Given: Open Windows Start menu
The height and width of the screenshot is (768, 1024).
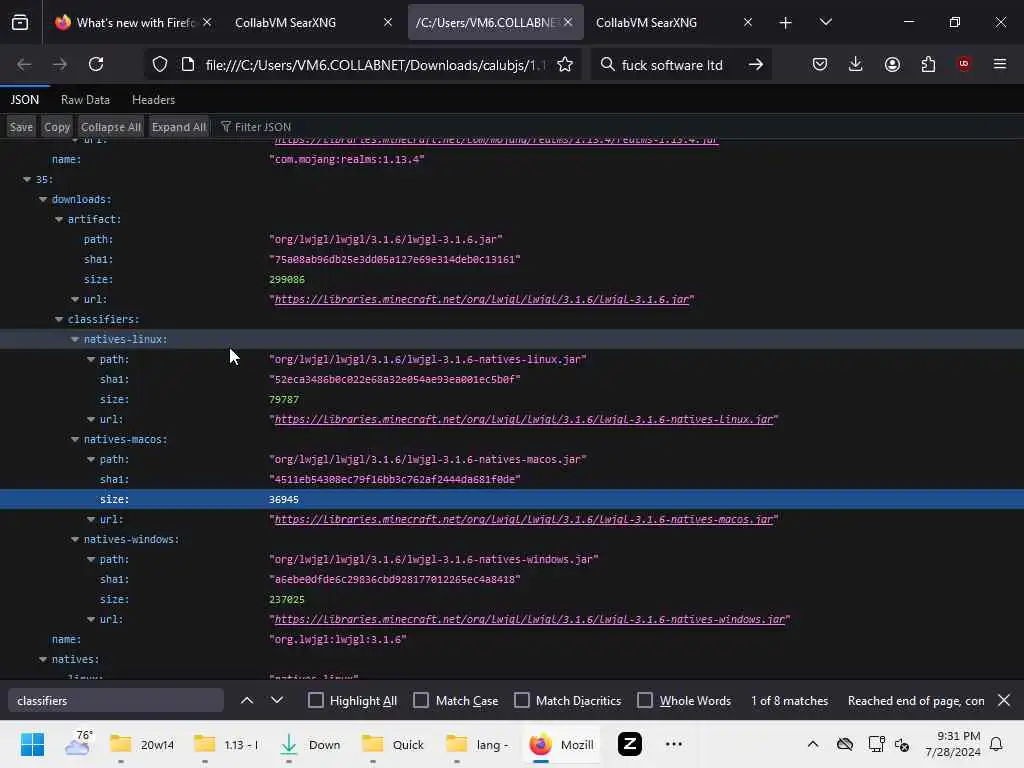Looking at the screenshot, I should [32, 744].
